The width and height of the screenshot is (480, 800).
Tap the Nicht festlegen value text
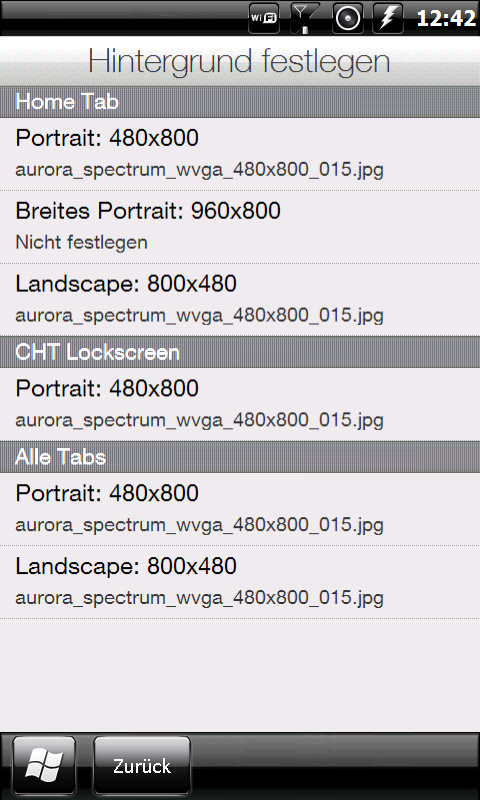pyautogui.click(x=81, y=242)
